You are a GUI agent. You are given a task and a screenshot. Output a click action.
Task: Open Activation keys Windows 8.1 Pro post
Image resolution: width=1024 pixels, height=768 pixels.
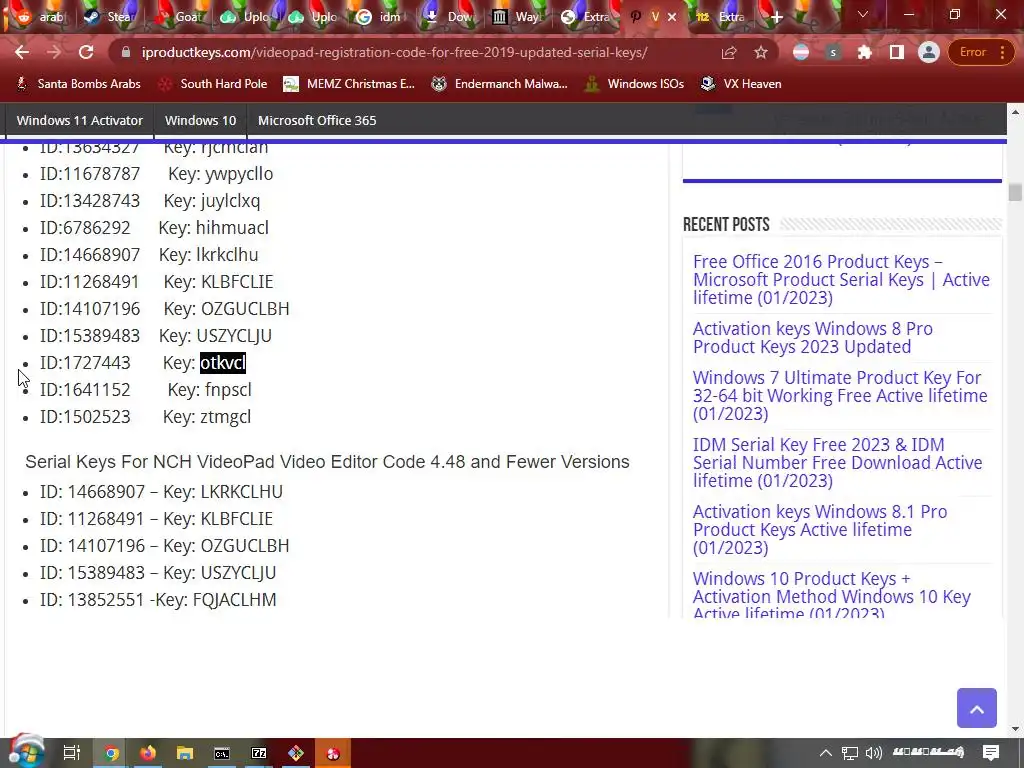point(820,530)
